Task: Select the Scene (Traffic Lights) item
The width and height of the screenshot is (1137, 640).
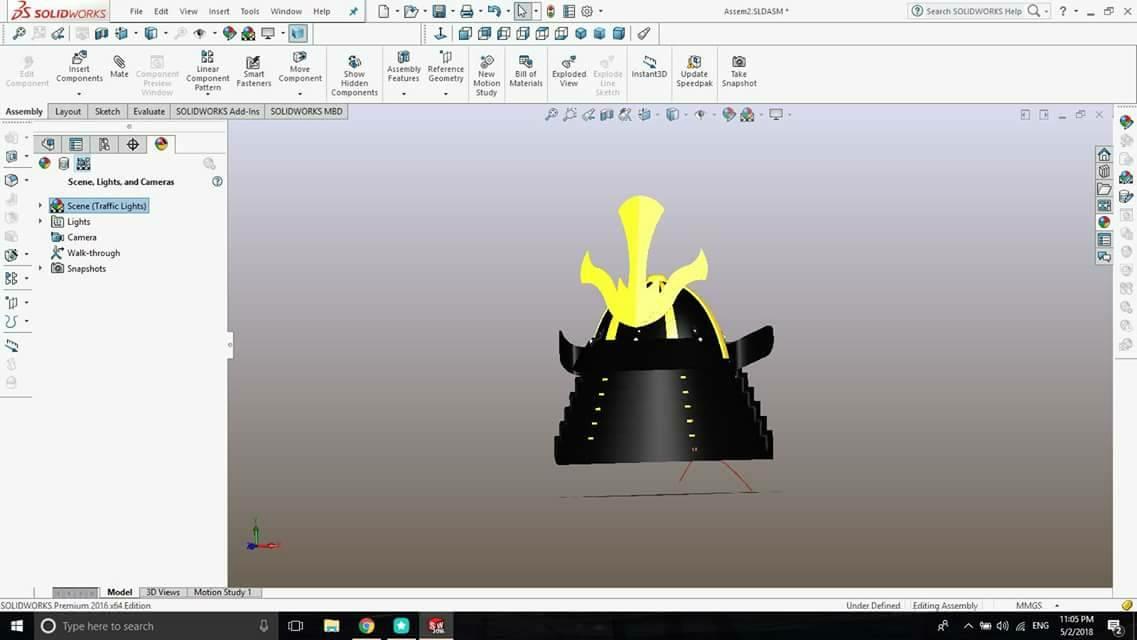Action: coord(99,206)
